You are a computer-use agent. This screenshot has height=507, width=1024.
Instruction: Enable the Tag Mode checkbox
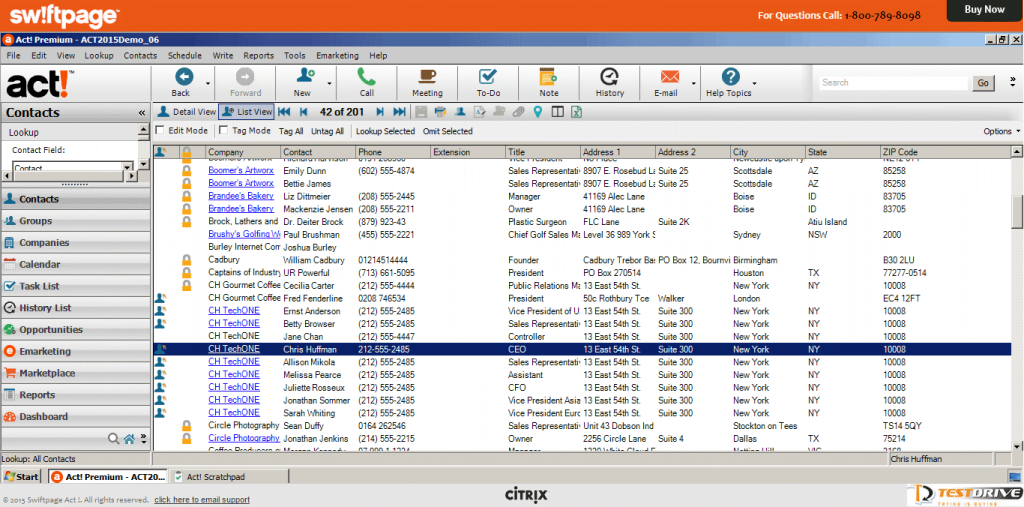click(x=224, y=131)
